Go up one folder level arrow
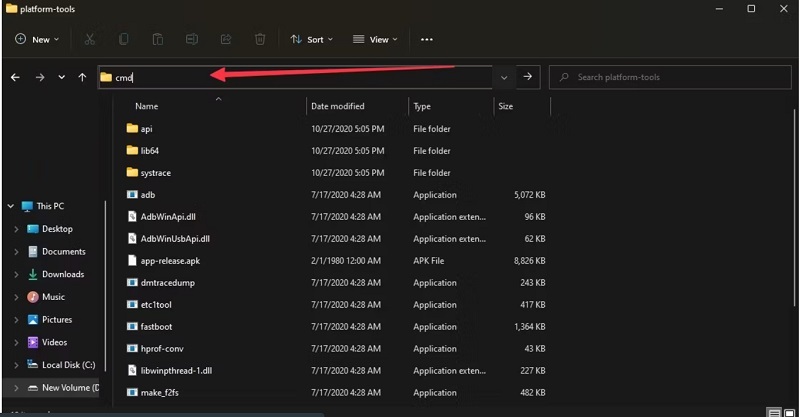The width and height of the screenshot is (800, 417). click(x=82, y=77)
